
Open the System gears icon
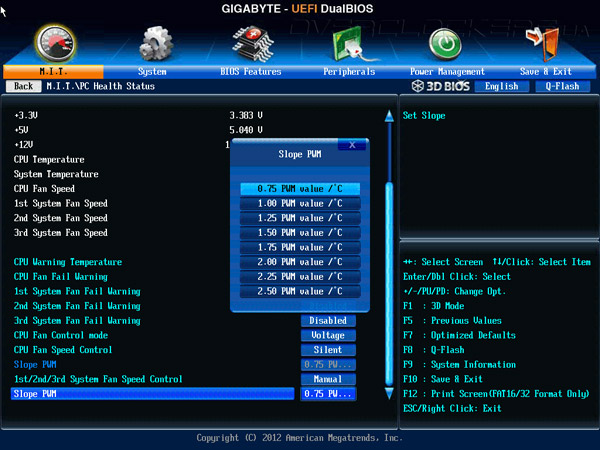pos(155,44)
